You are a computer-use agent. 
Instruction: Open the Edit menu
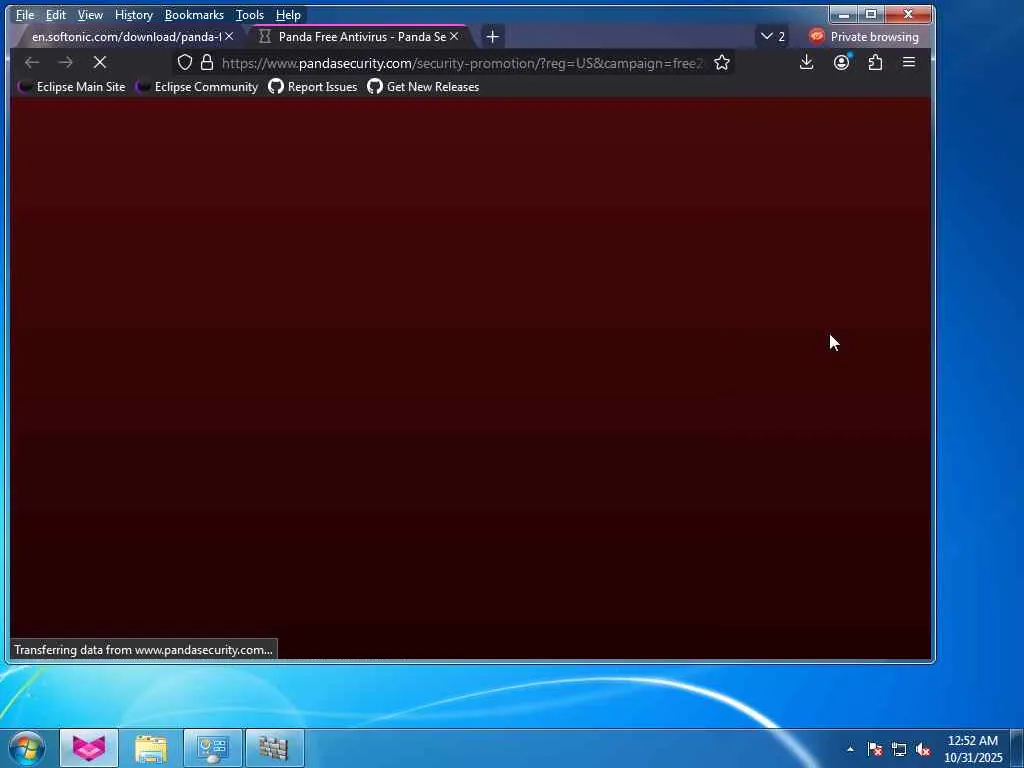[56, 14]
